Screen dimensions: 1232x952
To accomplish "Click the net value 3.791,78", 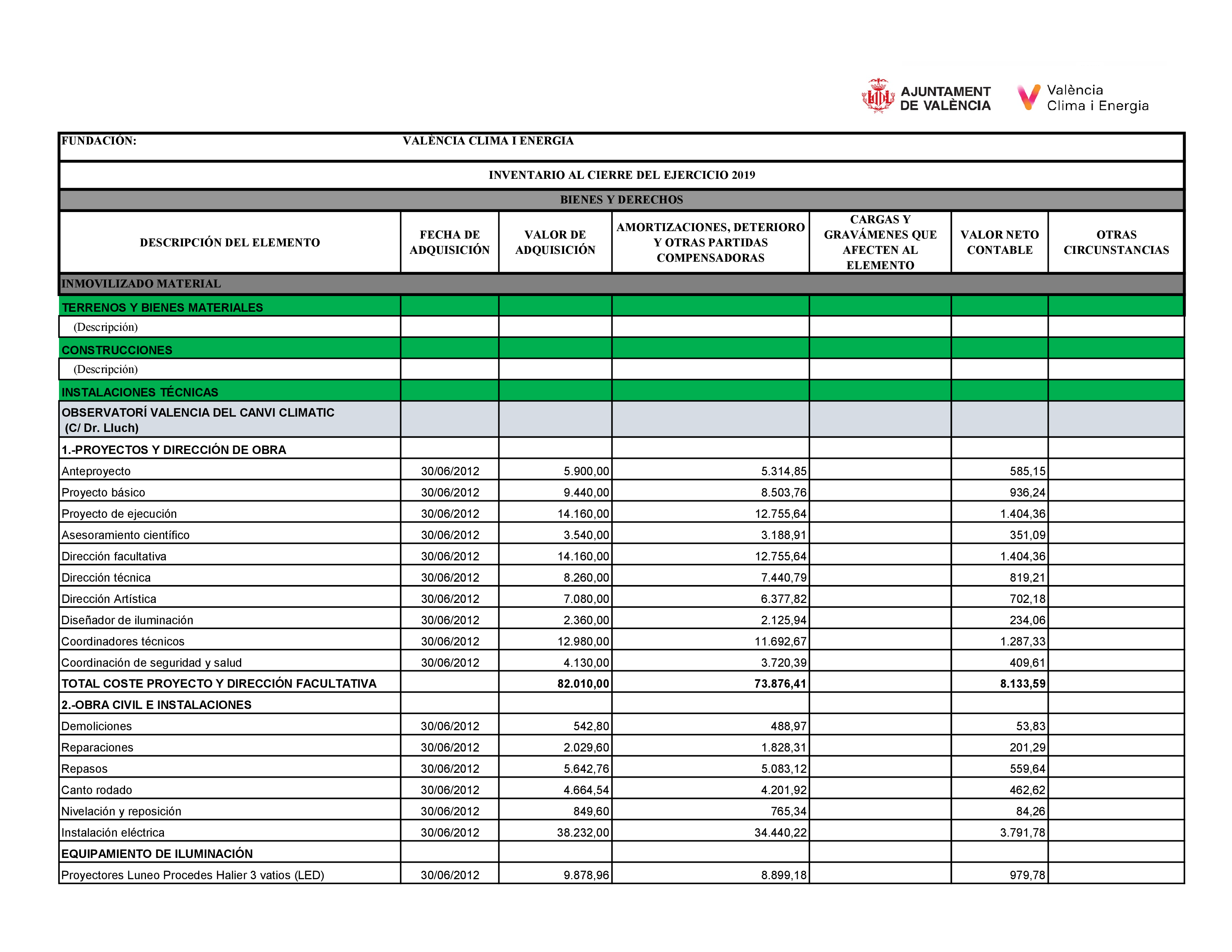I will click(x=1023, y=833).
